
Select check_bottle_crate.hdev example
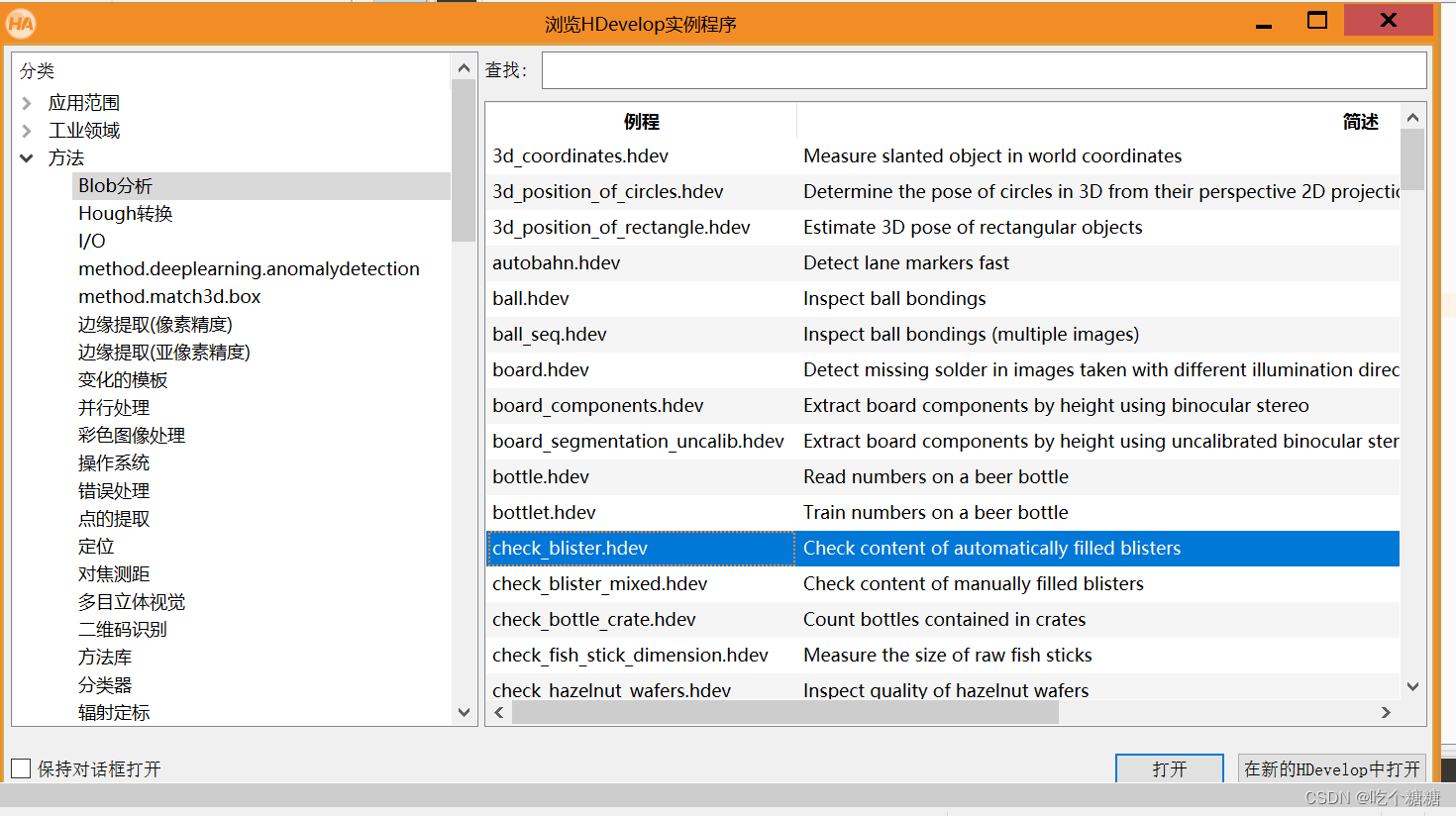pos(594,620)
